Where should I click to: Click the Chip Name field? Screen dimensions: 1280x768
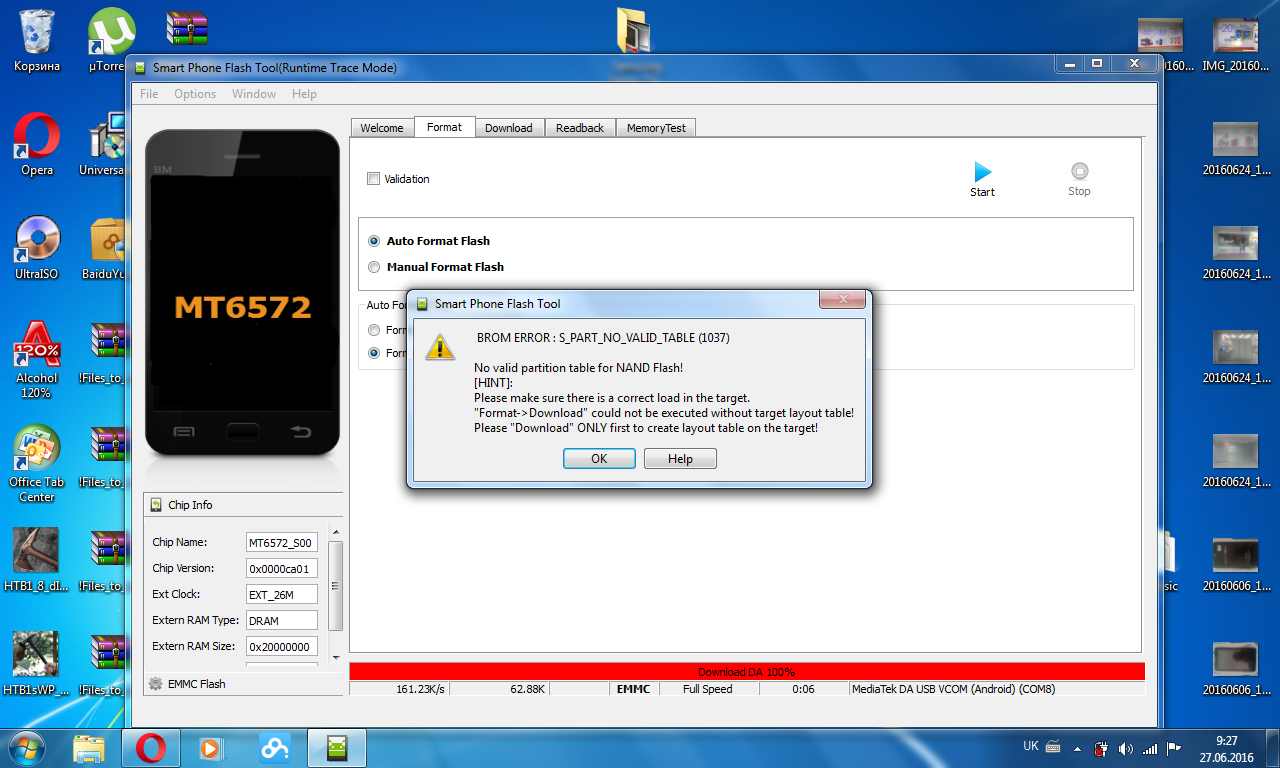click(281, 543)
